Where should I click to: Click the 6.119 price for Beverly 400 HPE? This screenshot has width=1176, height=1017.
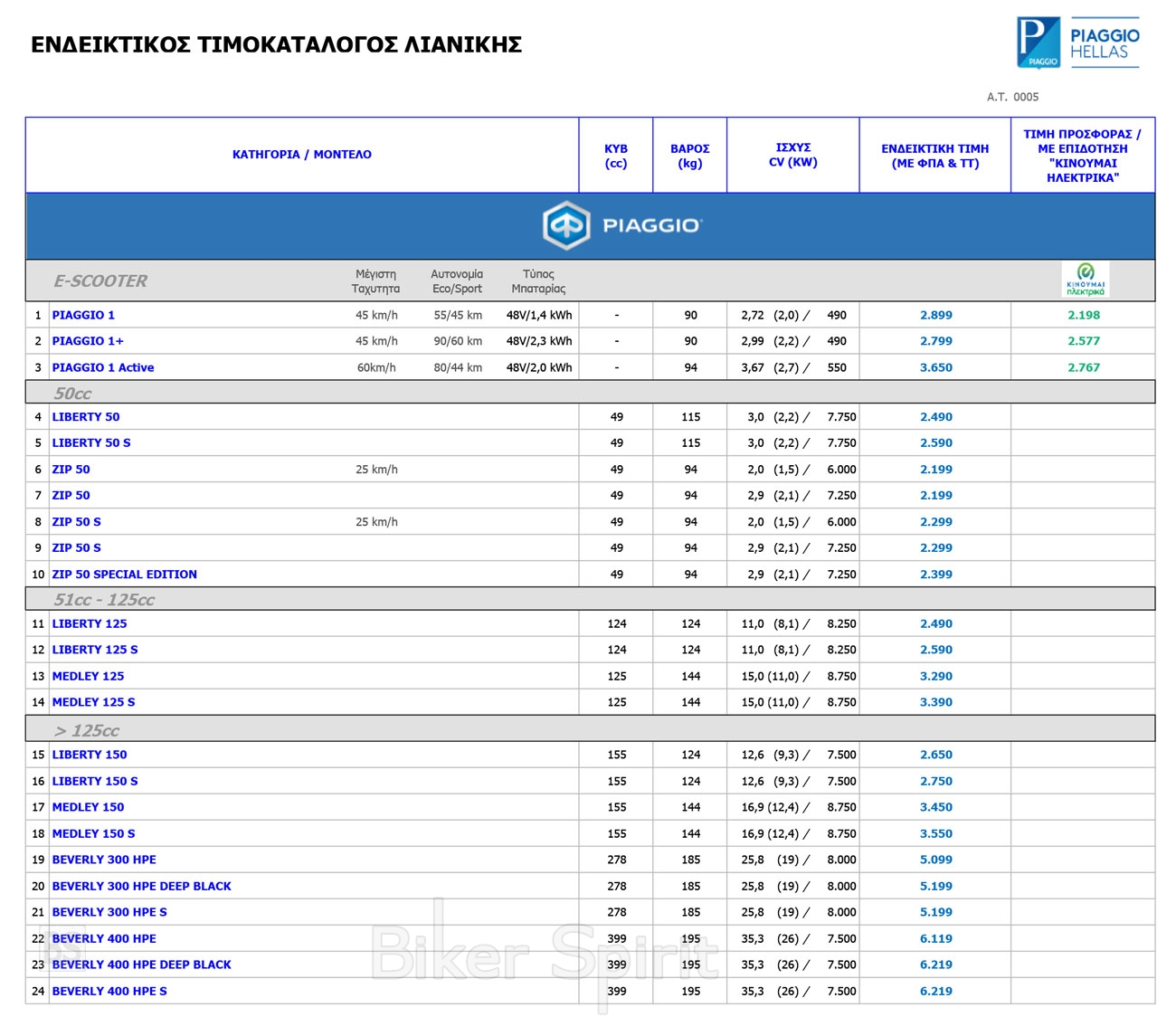[935, 939]
